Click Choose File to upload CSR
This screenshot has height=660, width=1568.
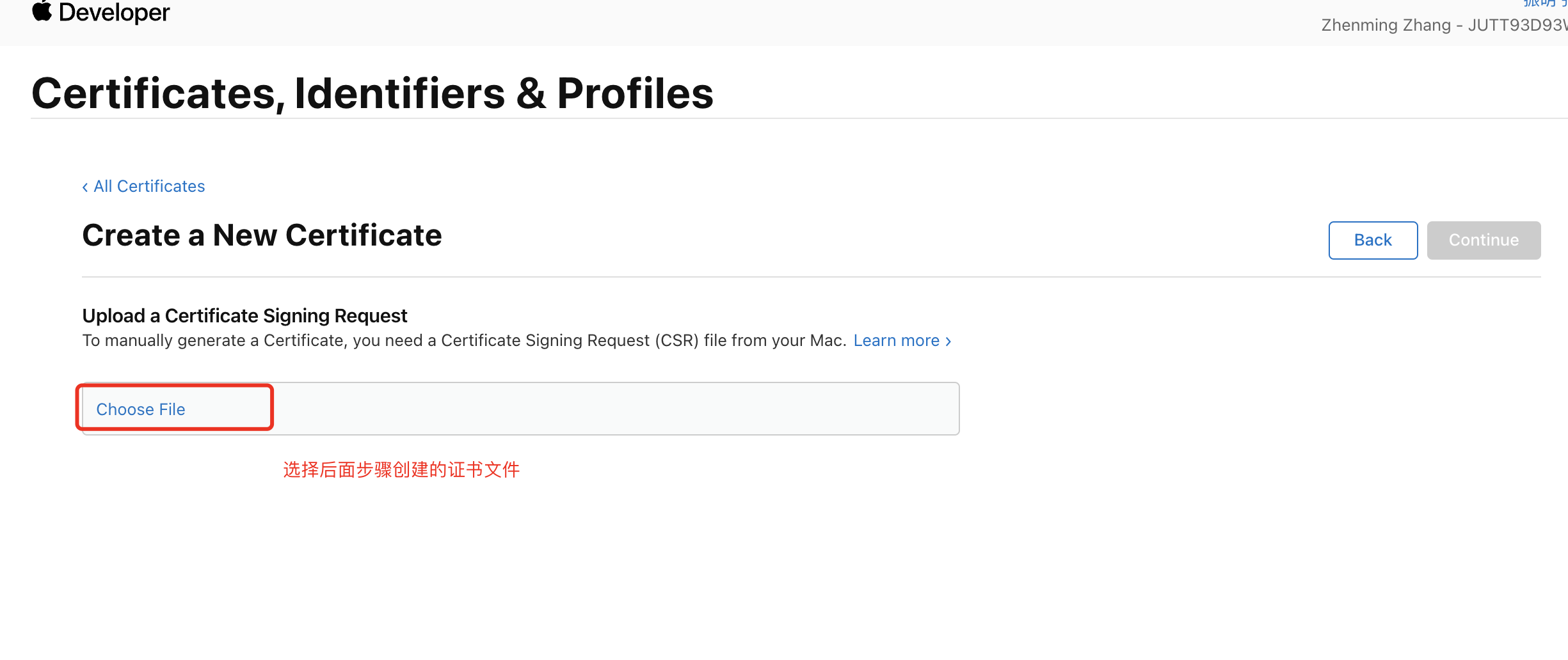(141, 409)
